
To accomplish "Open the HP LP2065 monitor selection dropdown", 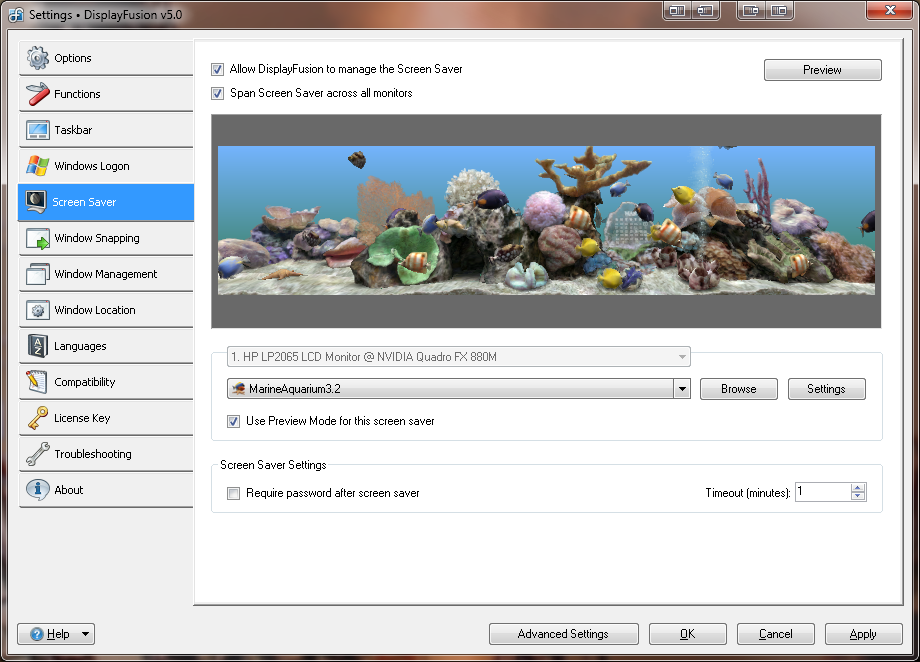I will (682, 356).
